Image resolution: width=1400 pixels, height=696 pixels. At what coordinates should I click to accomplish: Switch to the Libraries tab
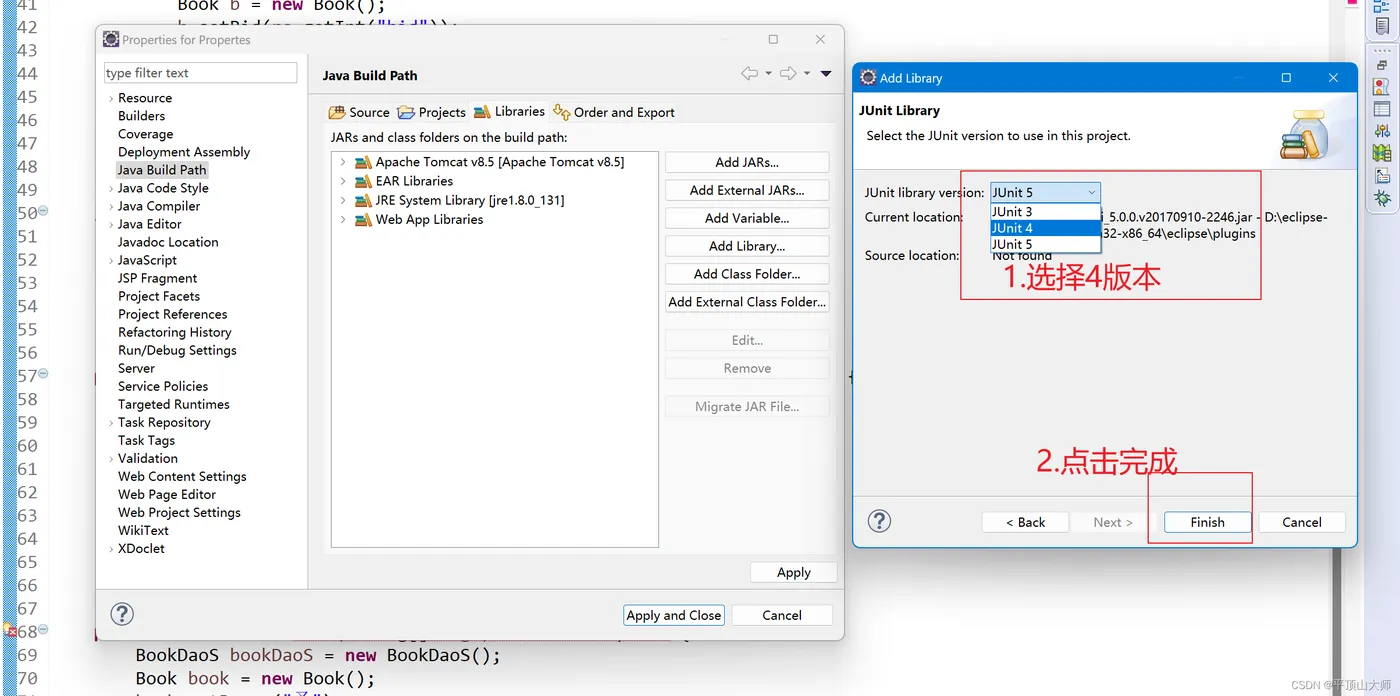point(510,111)
